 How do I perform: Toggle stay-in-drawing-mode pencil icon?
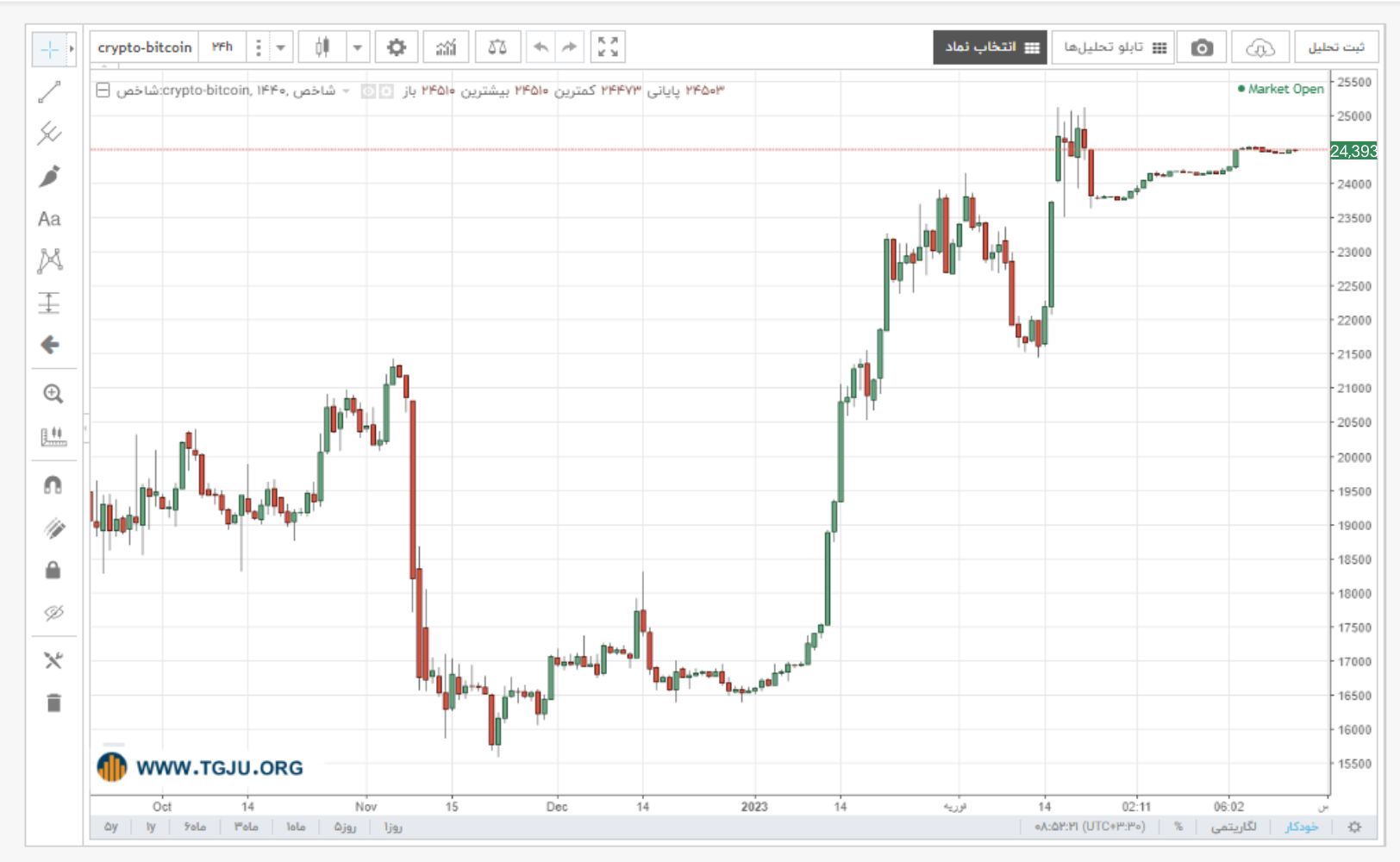(53, 528)
